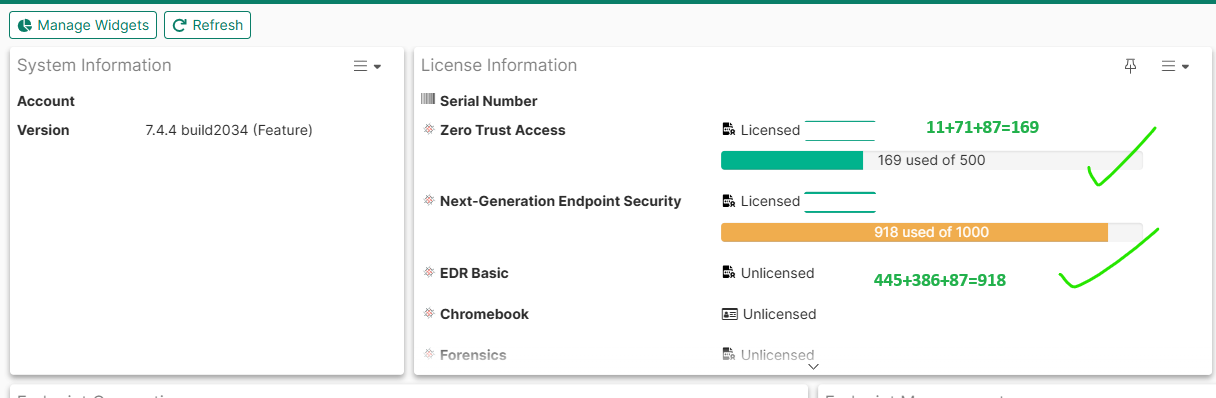Click the Forensics label
Viewport: 1216px width, 398px height.
coord(473,355)
